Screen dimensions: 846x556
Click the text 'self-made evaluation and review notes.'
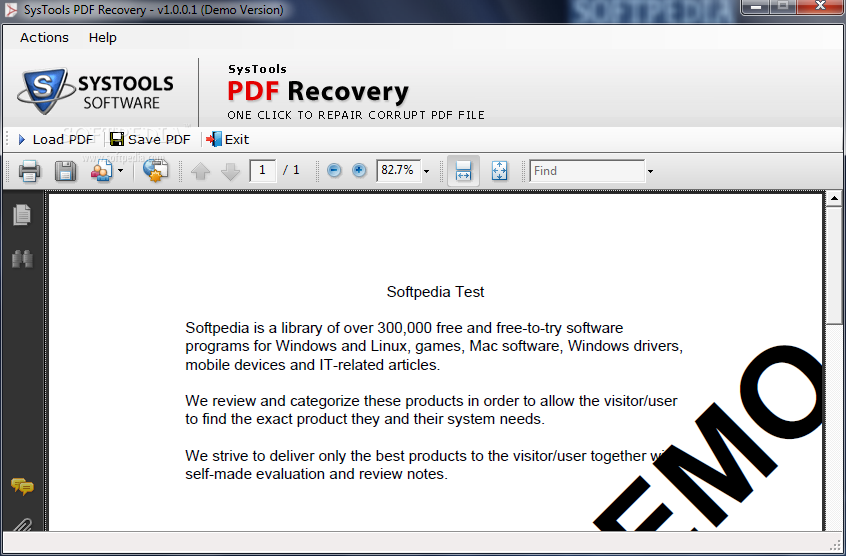pos(316,474)
